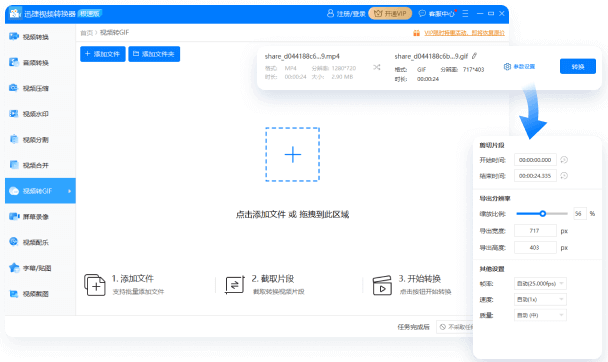Viewport: 608px width, 362px height.
Task: Click the 导出高度 field showing 403
Action: pos(535,247)
